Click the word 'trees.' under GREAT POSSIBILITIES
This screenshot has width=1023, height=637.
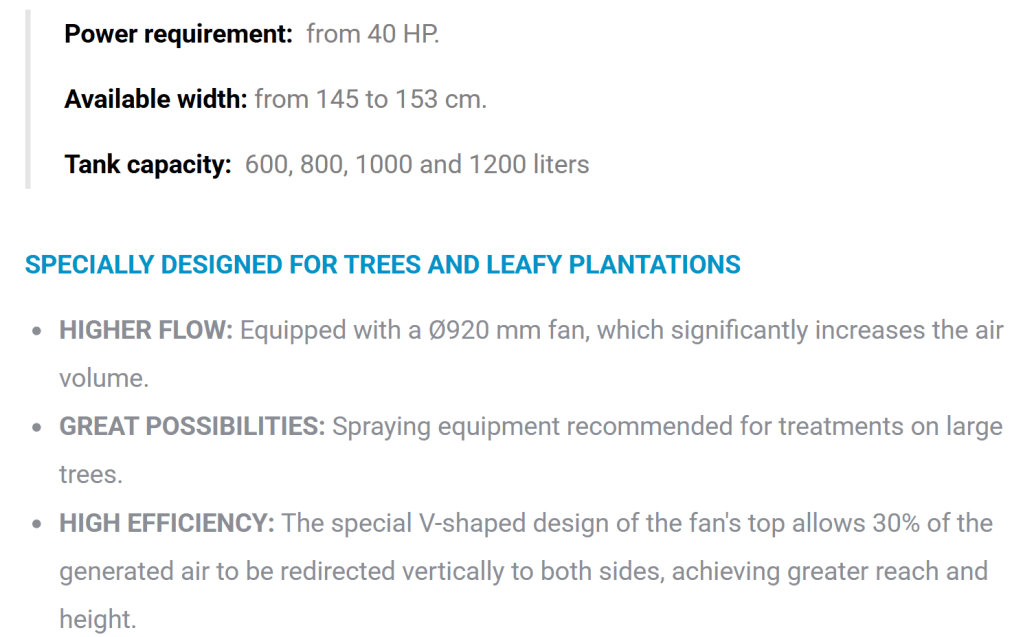tap(91, 475)
